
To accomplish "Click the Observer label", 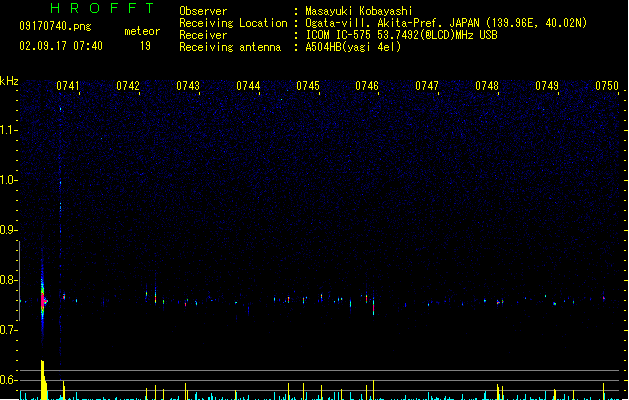I will coord(203,11).
